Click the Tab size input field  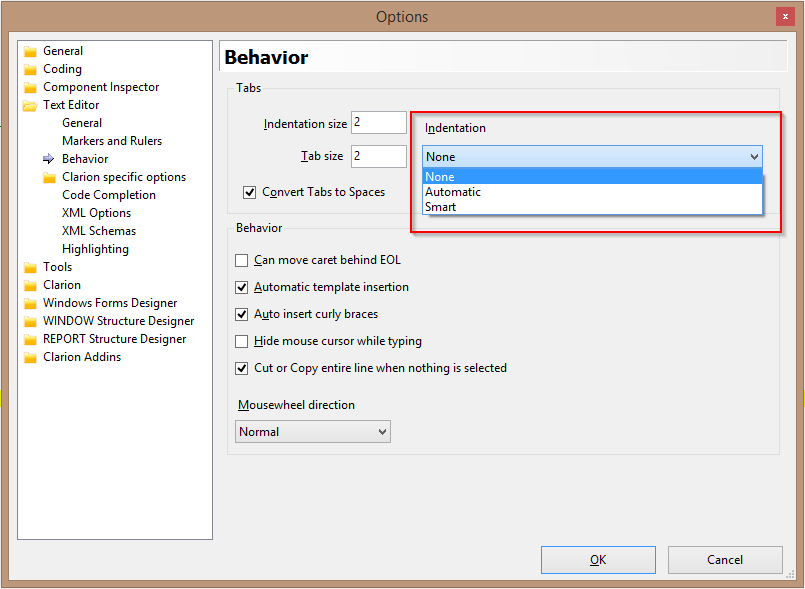click(x=379, y=156)
